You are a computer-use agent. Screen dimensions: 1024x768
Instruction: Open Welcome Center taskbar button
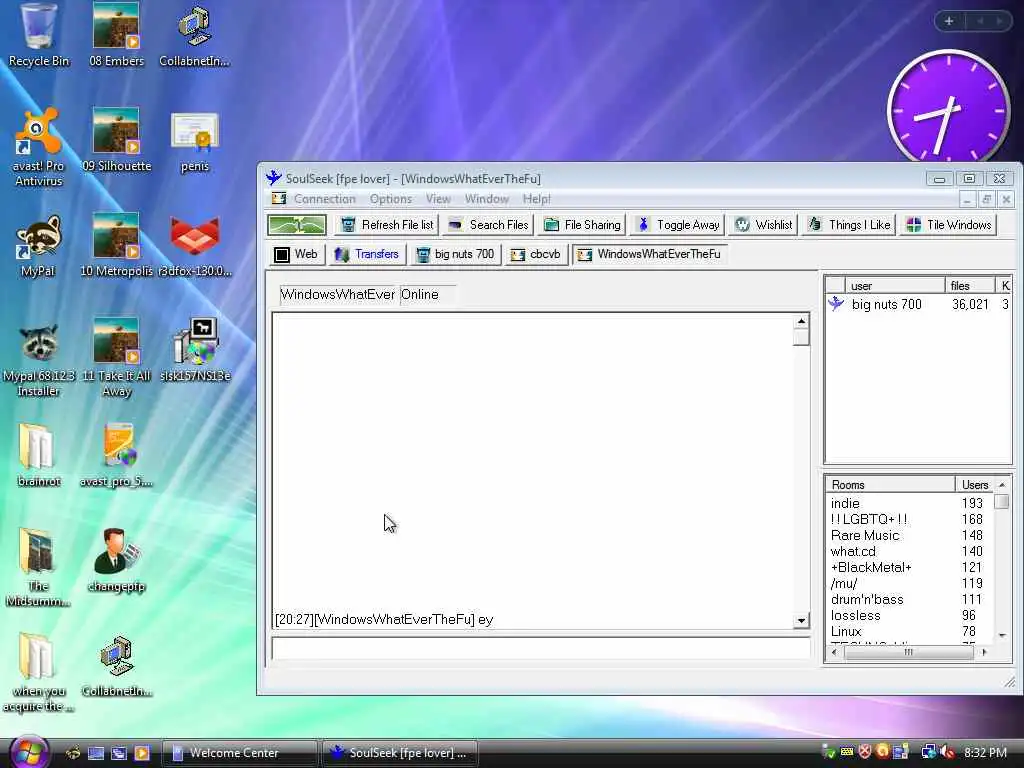239,753
